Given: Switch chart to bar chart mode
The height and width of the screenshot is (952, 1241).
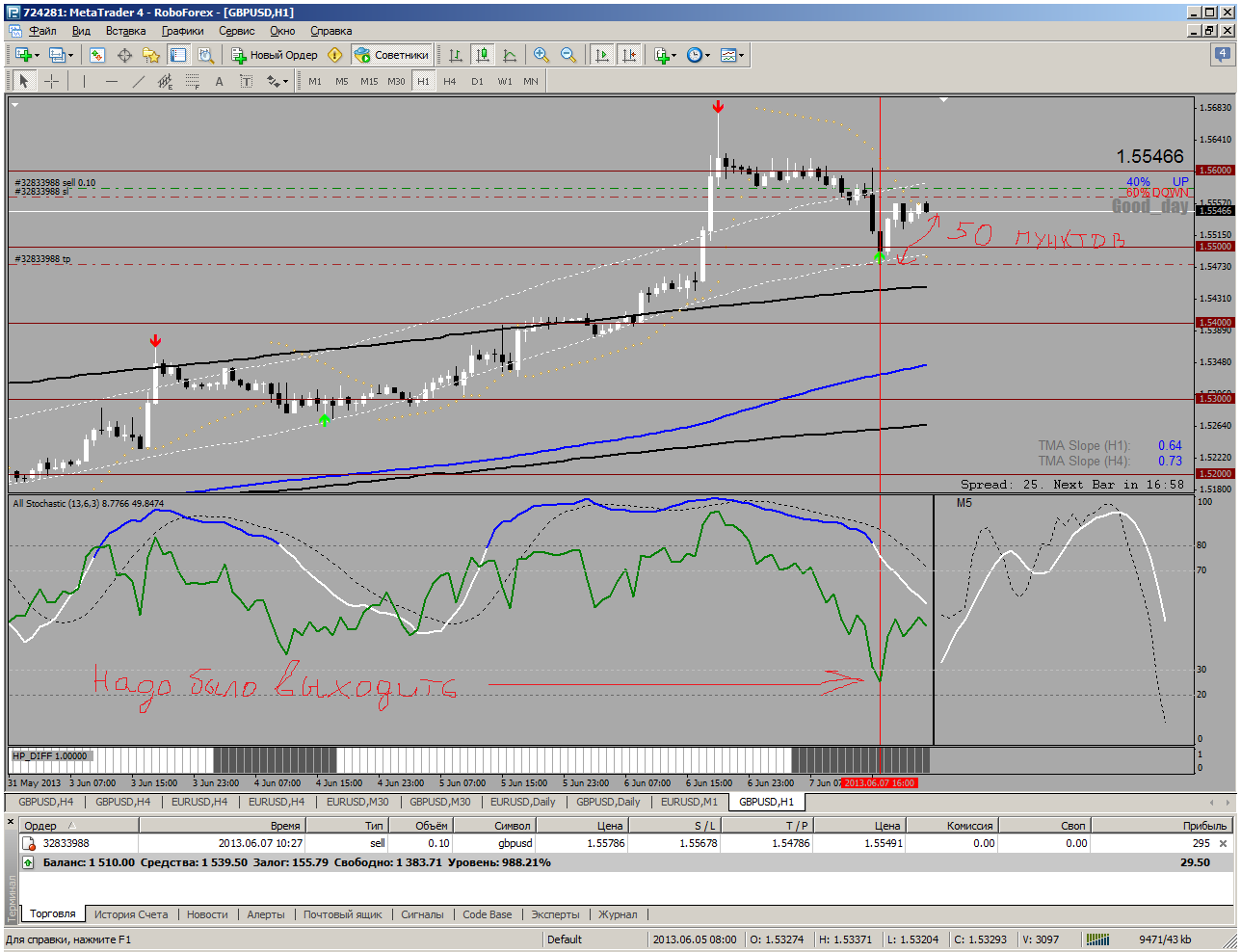Looking at the screenshot, I should coord(456,55).
